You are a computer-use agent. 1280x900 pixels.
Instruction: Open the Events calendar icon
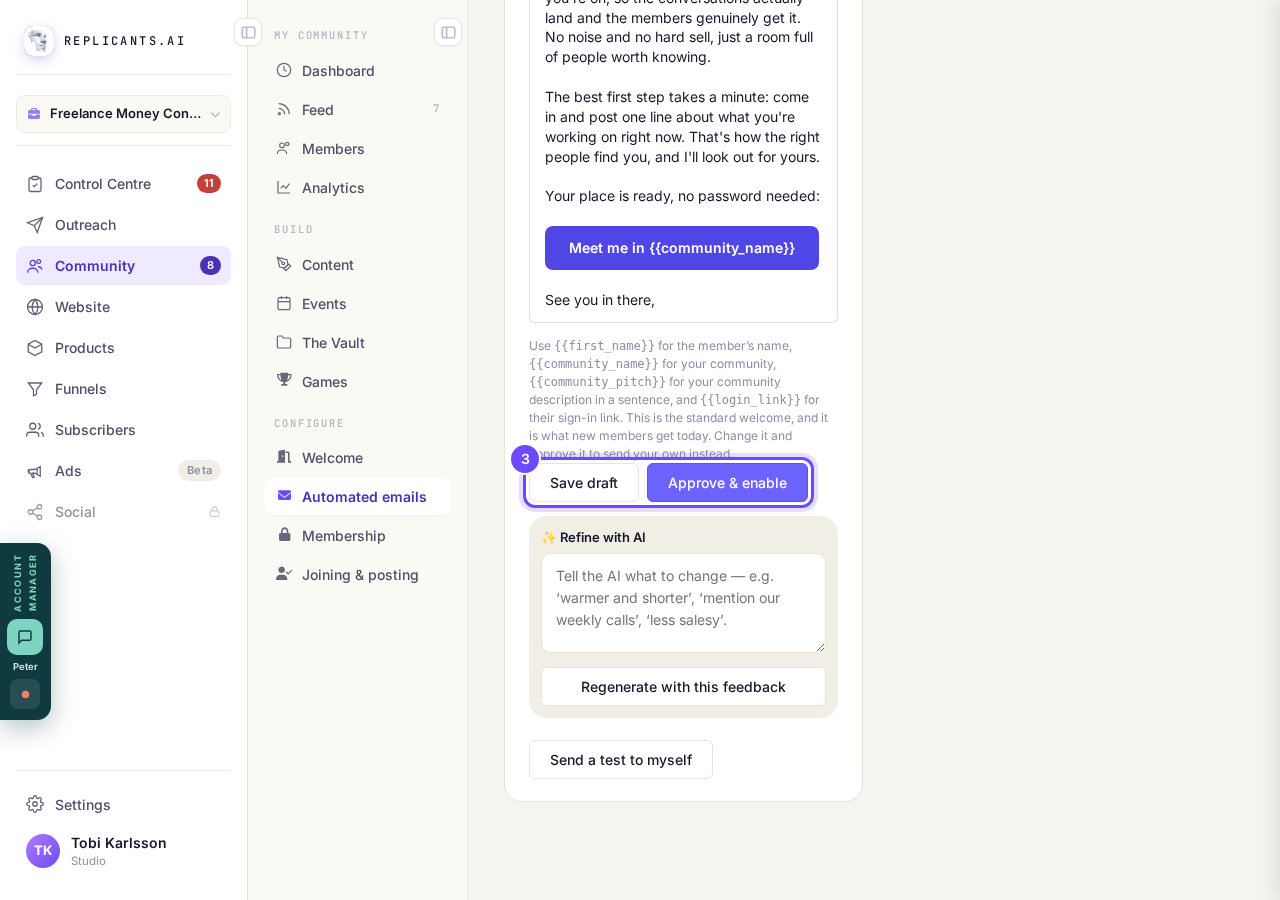tap(284, 304)
